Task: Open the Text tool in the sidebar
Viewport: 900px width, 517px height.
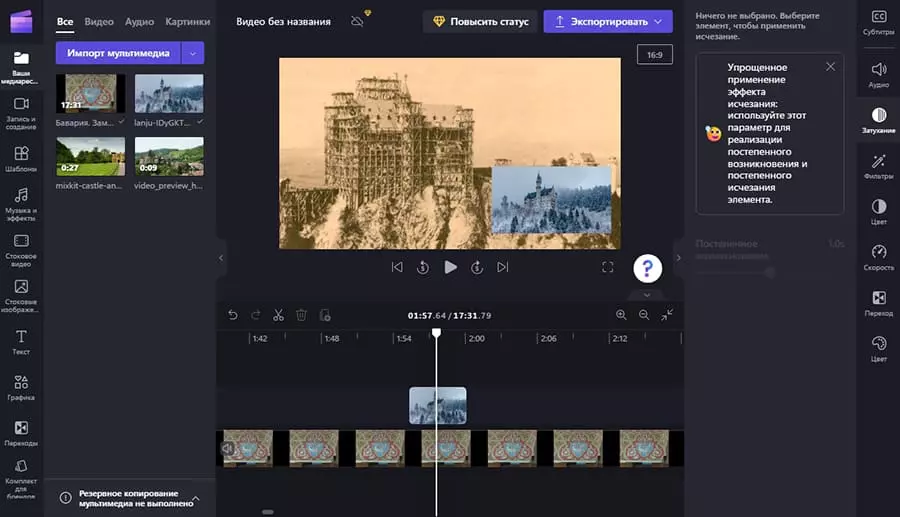Action: [21, 341]
